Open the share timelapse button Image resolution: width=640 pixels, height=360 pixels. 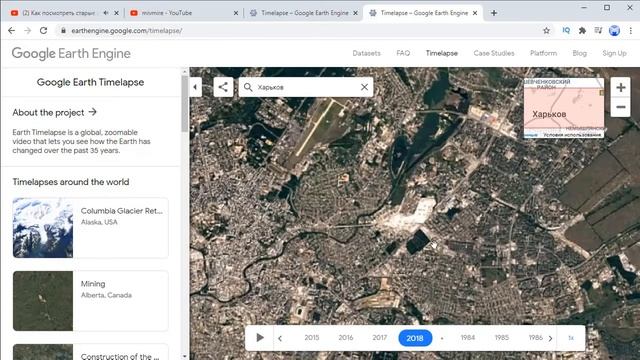coord(223,87)
